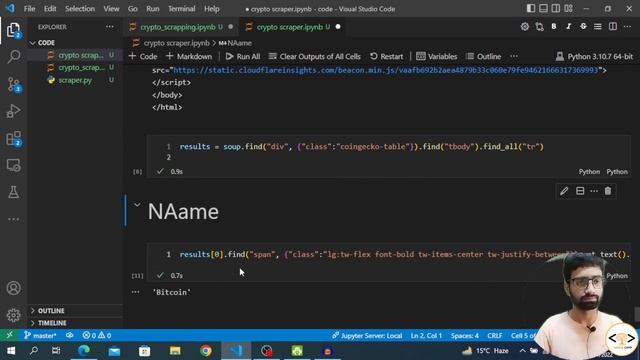Open Google Chrome from the taskbar
The image size is (640, 360).
click(x=206, y=351)
